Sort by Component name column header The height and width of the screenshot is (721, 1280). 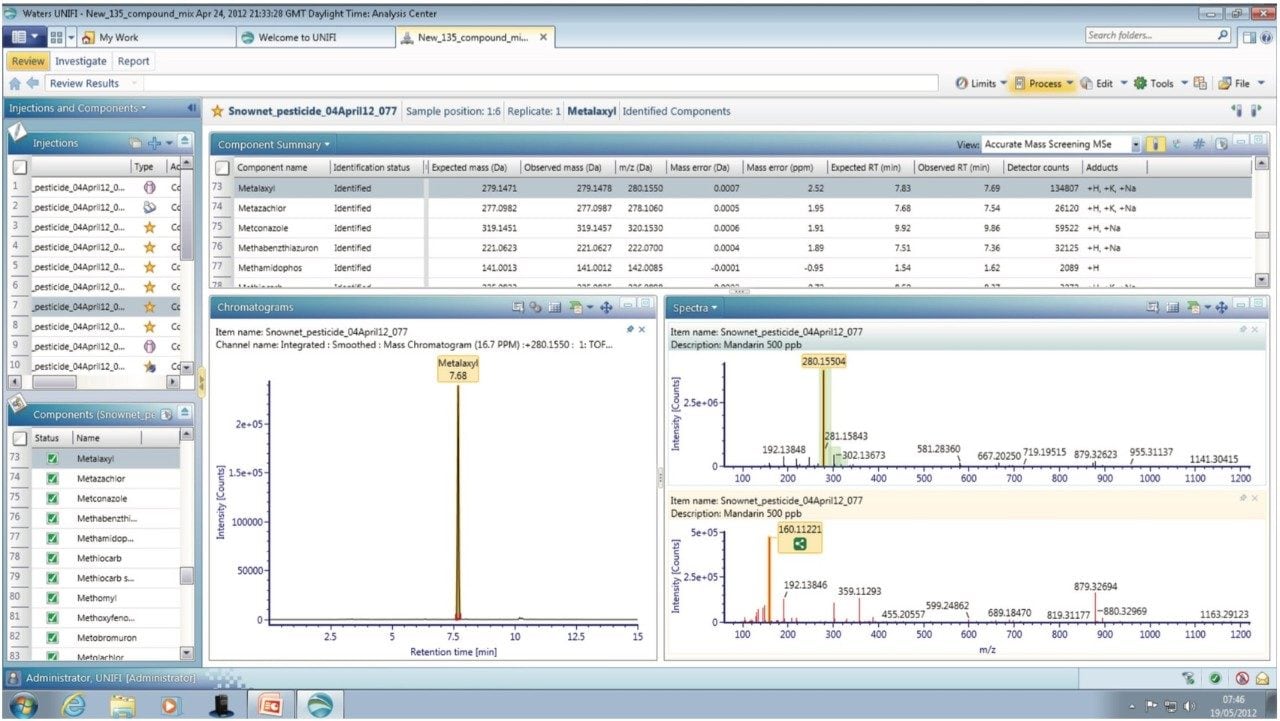click(x=280, y=168)
